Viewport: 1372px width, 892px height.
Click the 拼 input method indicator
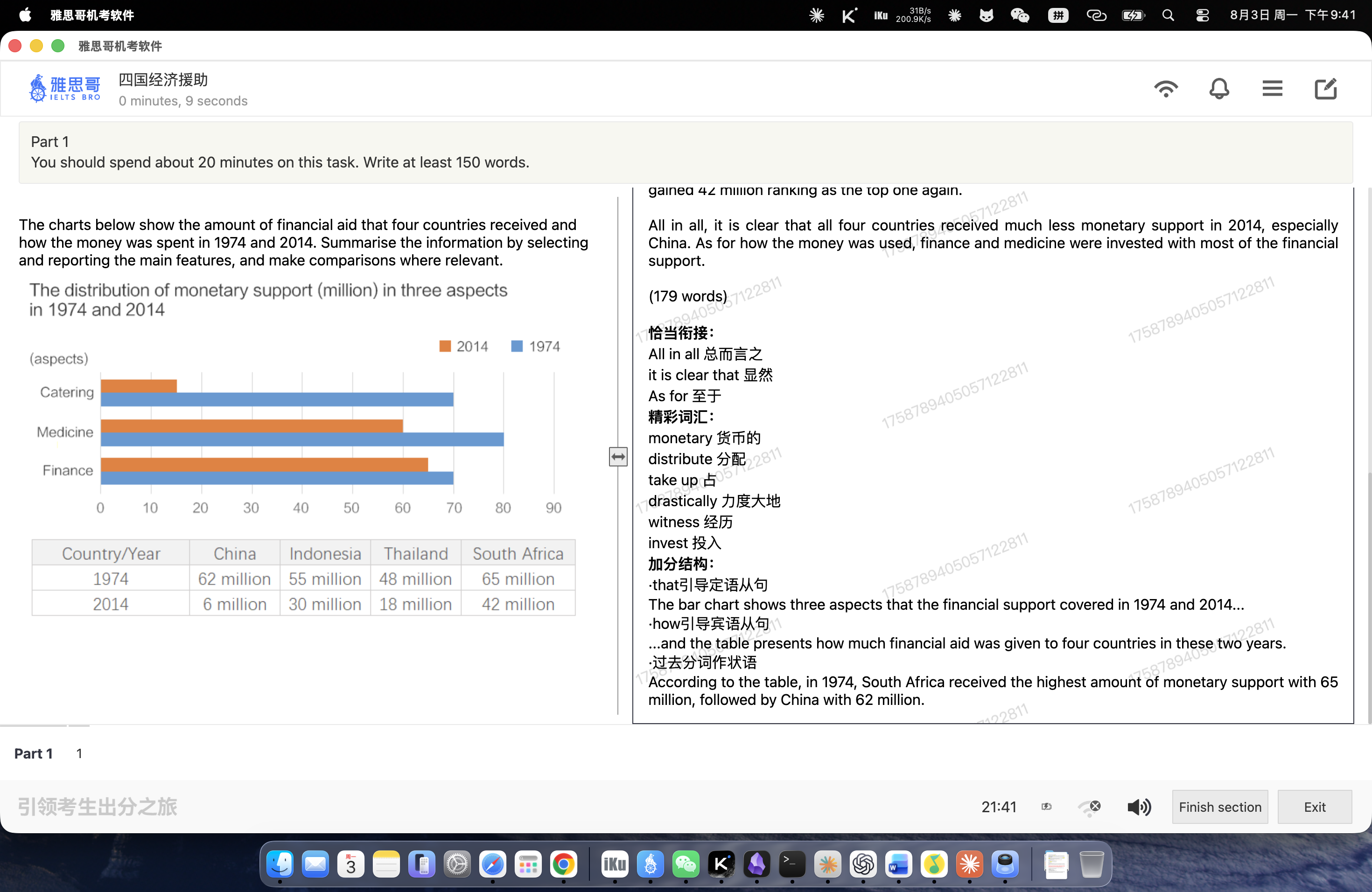pyautogui.click(x=1058, y=15)
